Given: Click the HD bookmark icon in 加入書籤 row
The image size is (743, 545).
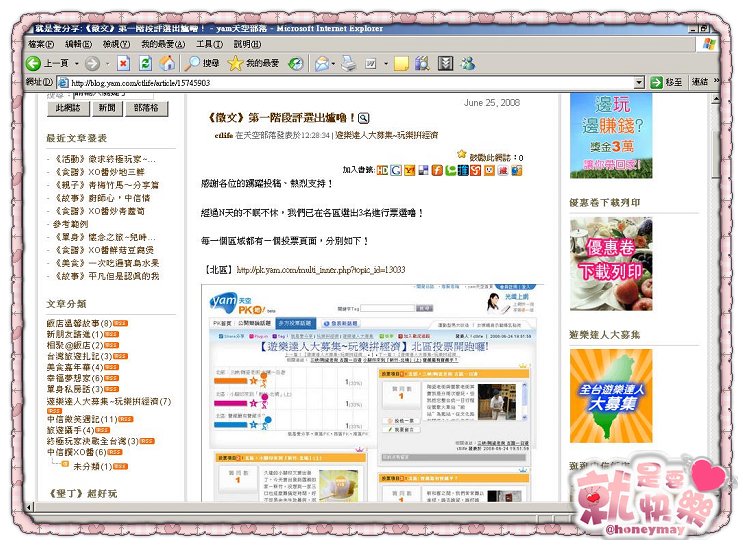Looking at the screenshot, I should tap(382, 170).
